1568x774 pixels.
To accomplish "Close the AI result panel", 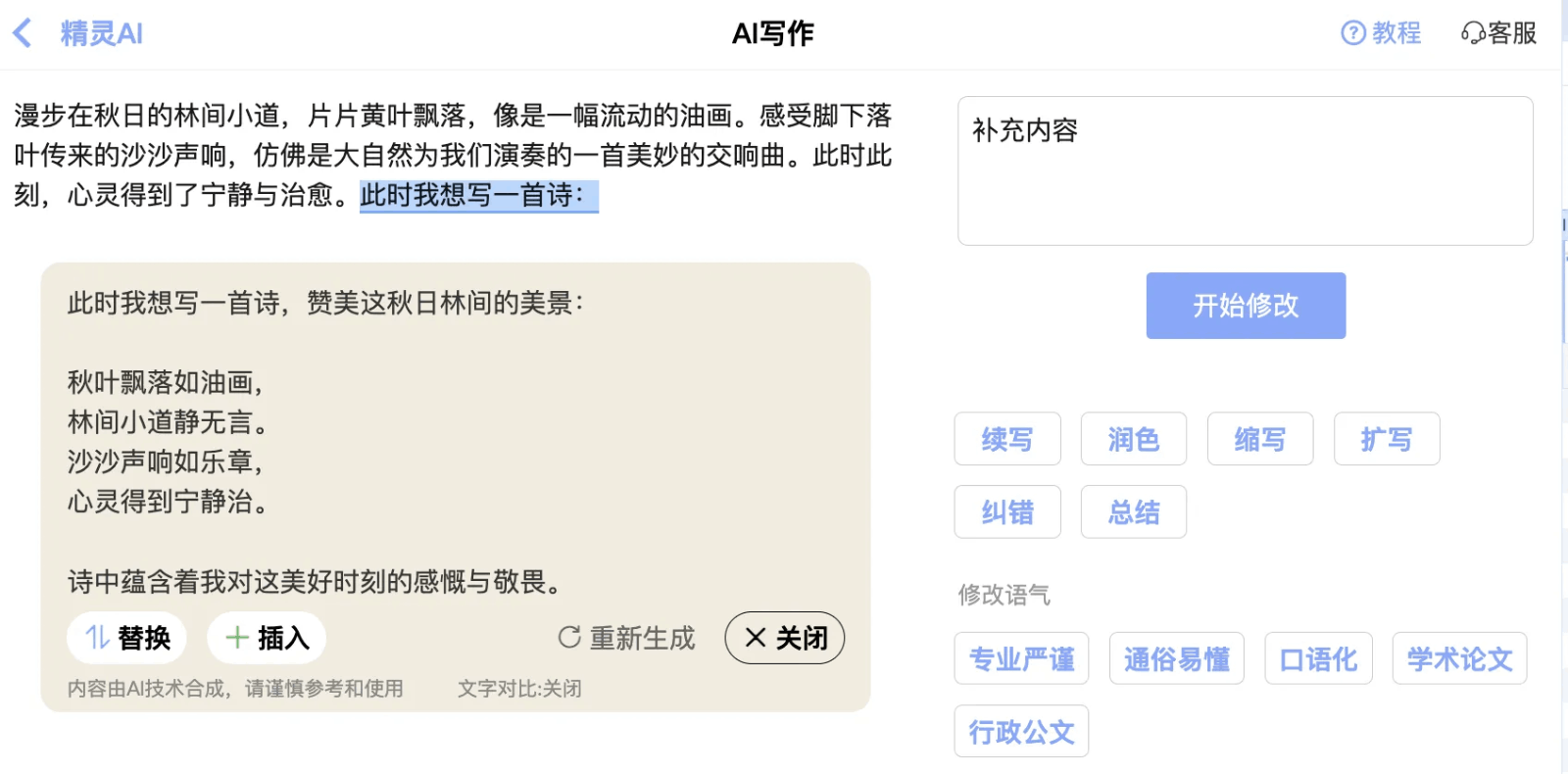I will pyautogui.click(x=785, y=638).
